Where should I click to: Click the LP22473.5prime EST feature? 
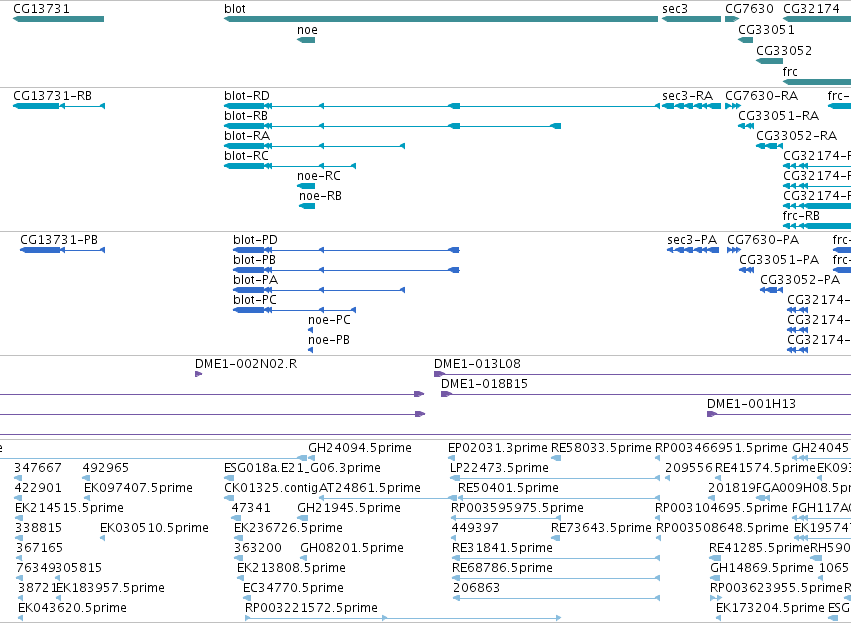[x=555, y=478]
